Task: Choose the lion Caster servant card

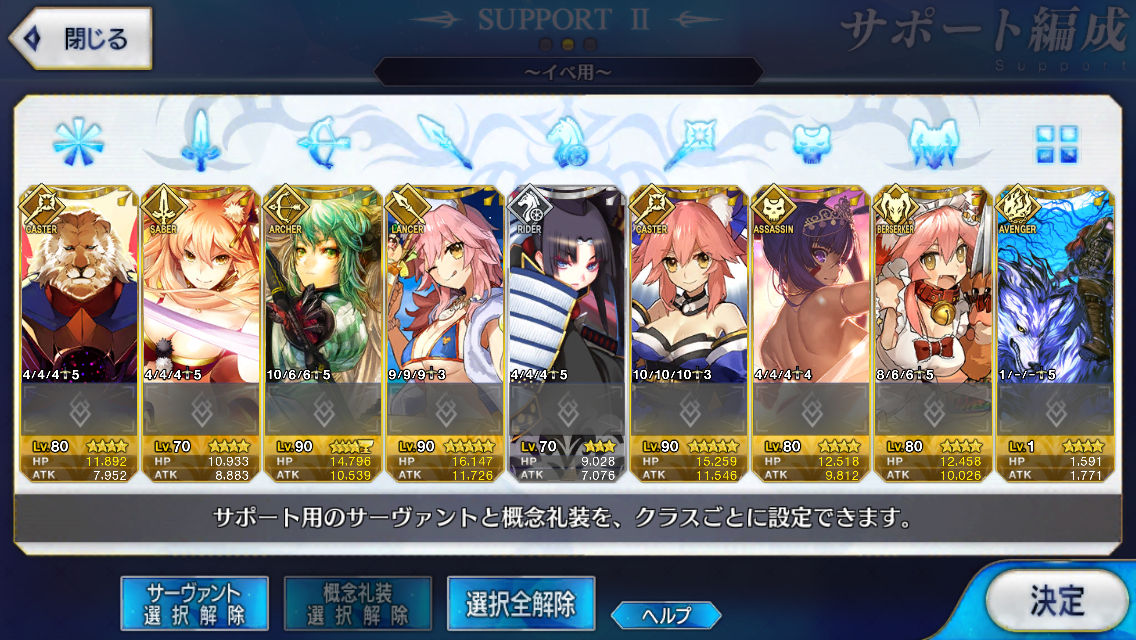Action: (78, 333)
